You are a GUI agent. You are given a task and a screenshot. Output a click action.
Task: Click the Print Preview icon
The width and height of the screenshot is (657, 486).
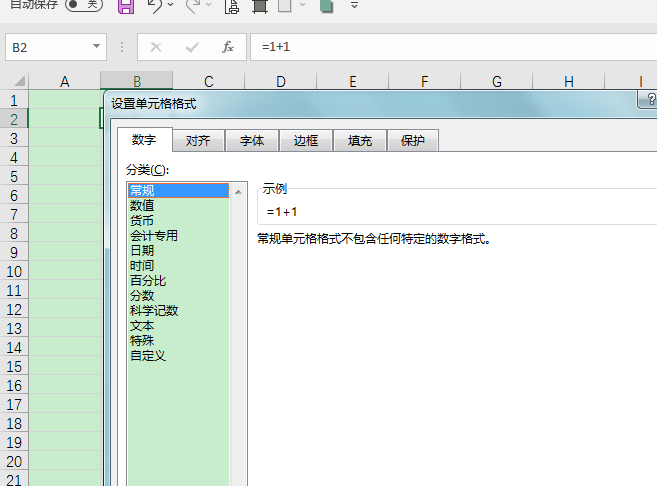232,6
